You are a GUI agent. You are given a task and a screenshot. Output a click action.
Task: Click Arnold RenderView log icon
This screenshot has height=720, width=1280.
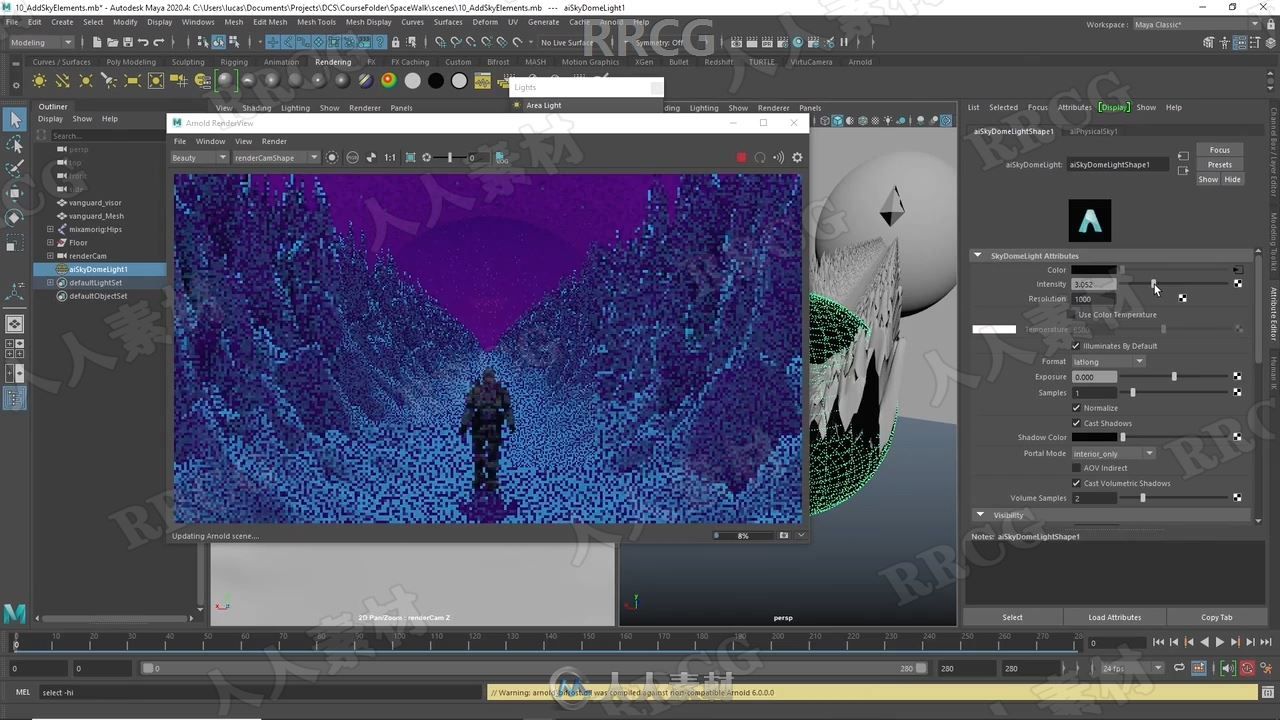502,157
